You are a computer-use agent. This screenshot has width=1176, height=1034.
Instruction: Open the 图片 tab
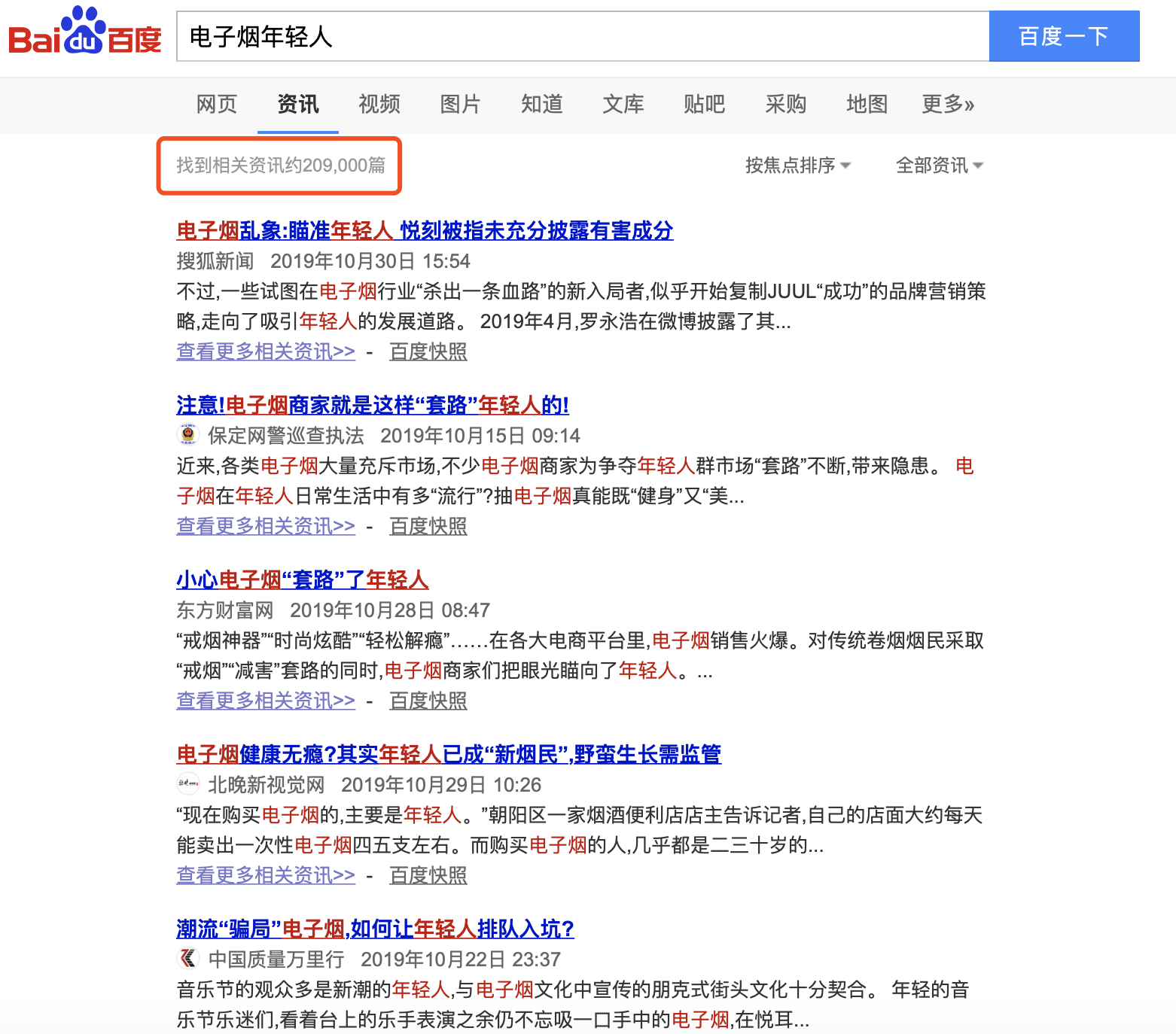(460, 104)
